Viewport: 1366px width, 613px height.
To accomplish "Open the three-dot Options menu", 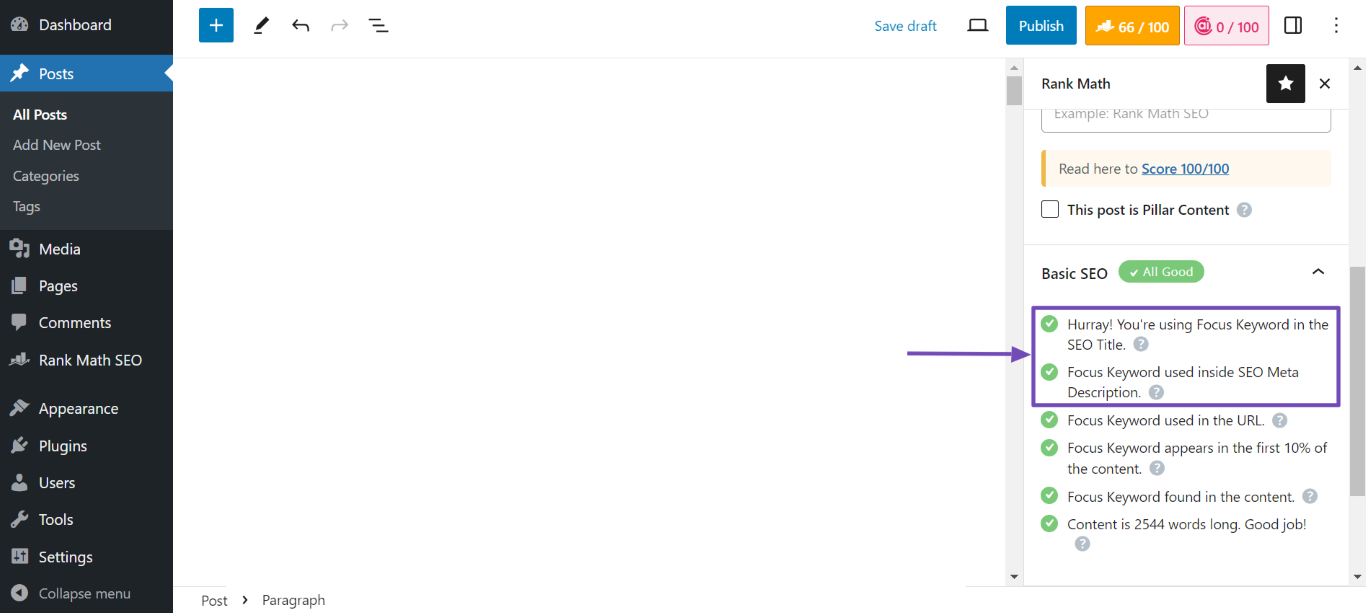I will click(1337, 26).
